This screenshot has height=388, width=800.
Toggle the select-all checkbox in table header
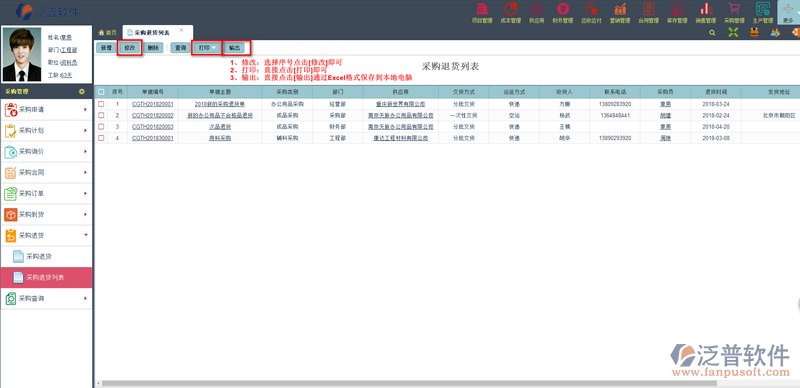click(101, 92)
